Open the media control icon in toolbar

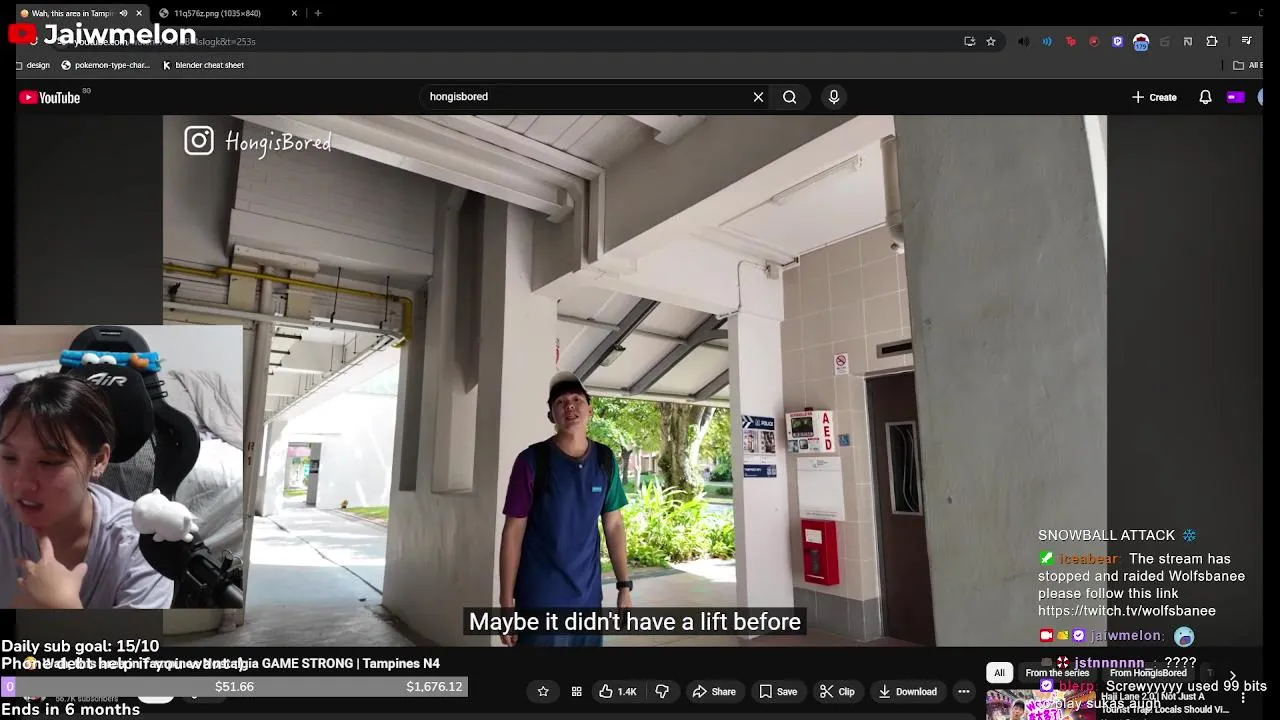(x=1246, y=41)
